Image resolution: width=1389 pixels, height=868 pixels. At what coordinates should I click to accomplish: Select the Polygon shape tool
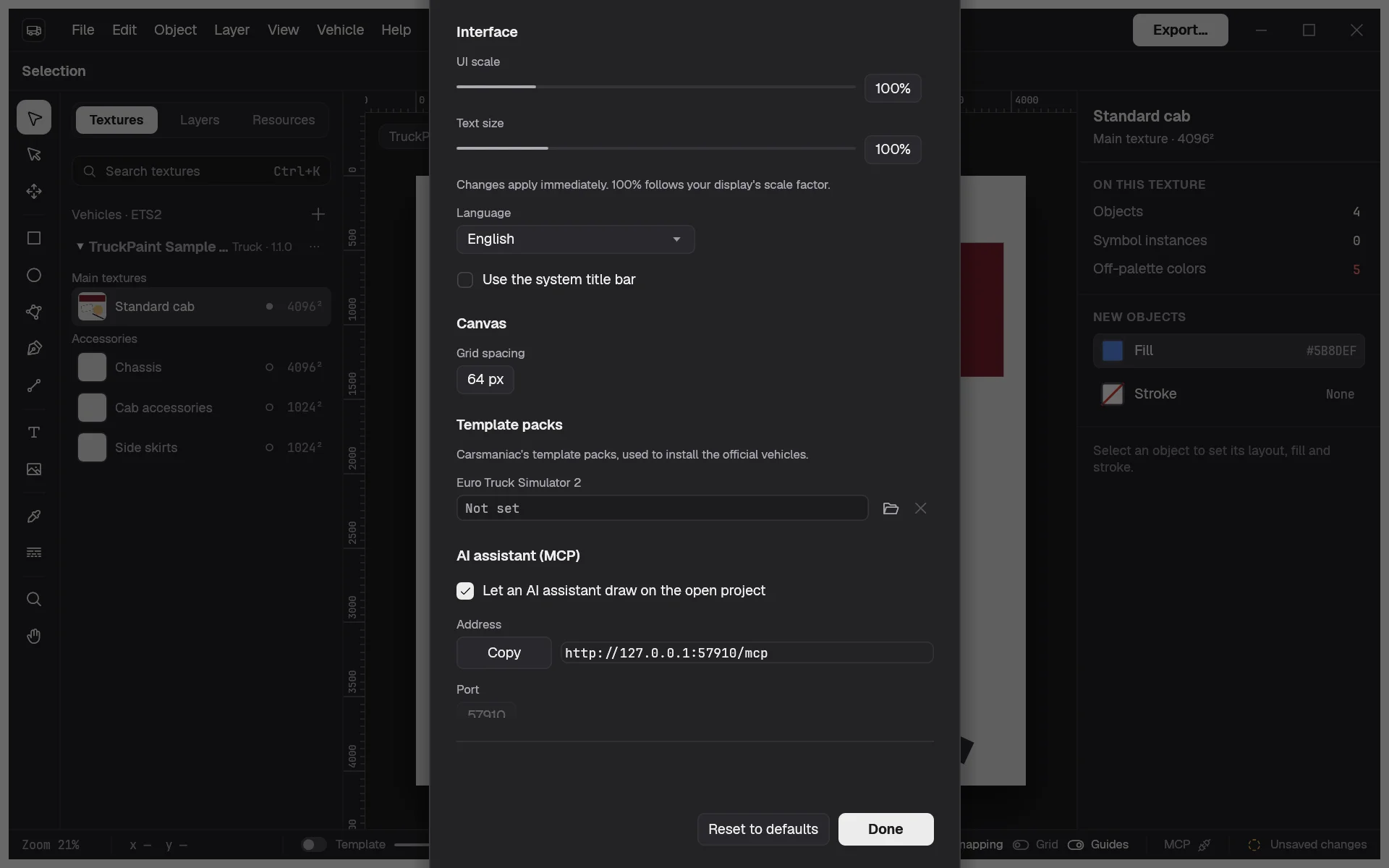34,312
